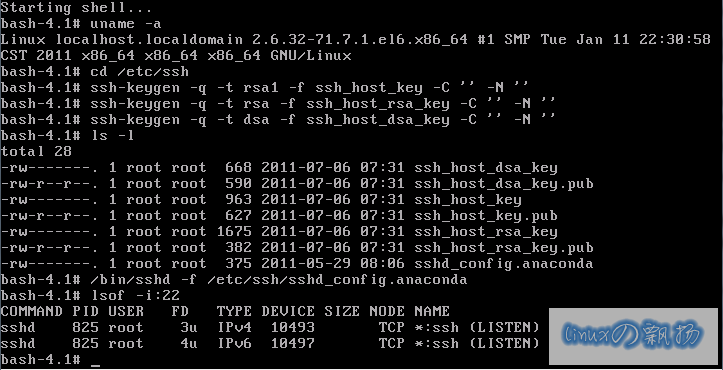Click the IPv6 sshd listener row
The height and width of the screenshot is (370, 723).
(x=270, y=344)
